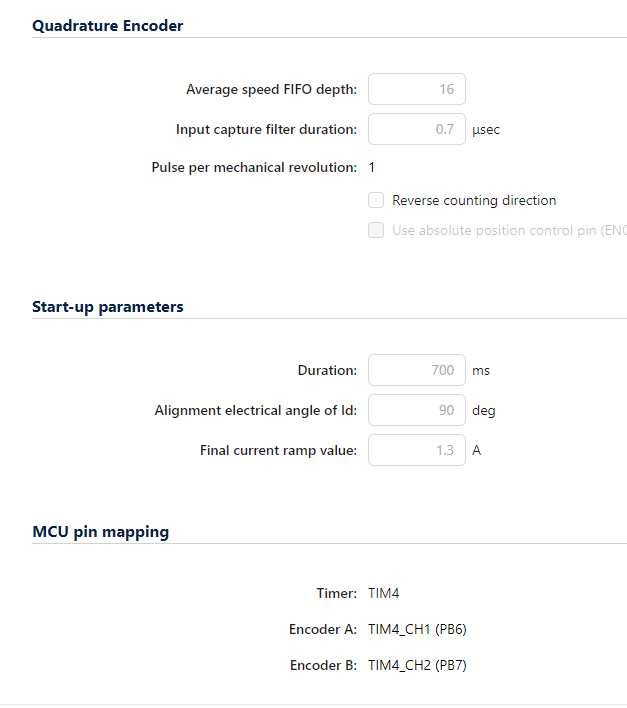627x708 pixels.
Task: Toggle Use absolute position control pin checkbox
Action: (376, 230)
